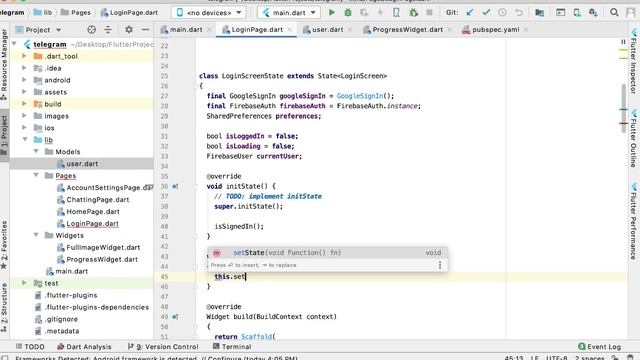Collapse the lib folder
Image resolution: width=640 pixels, height=360 pixels.
24,140
